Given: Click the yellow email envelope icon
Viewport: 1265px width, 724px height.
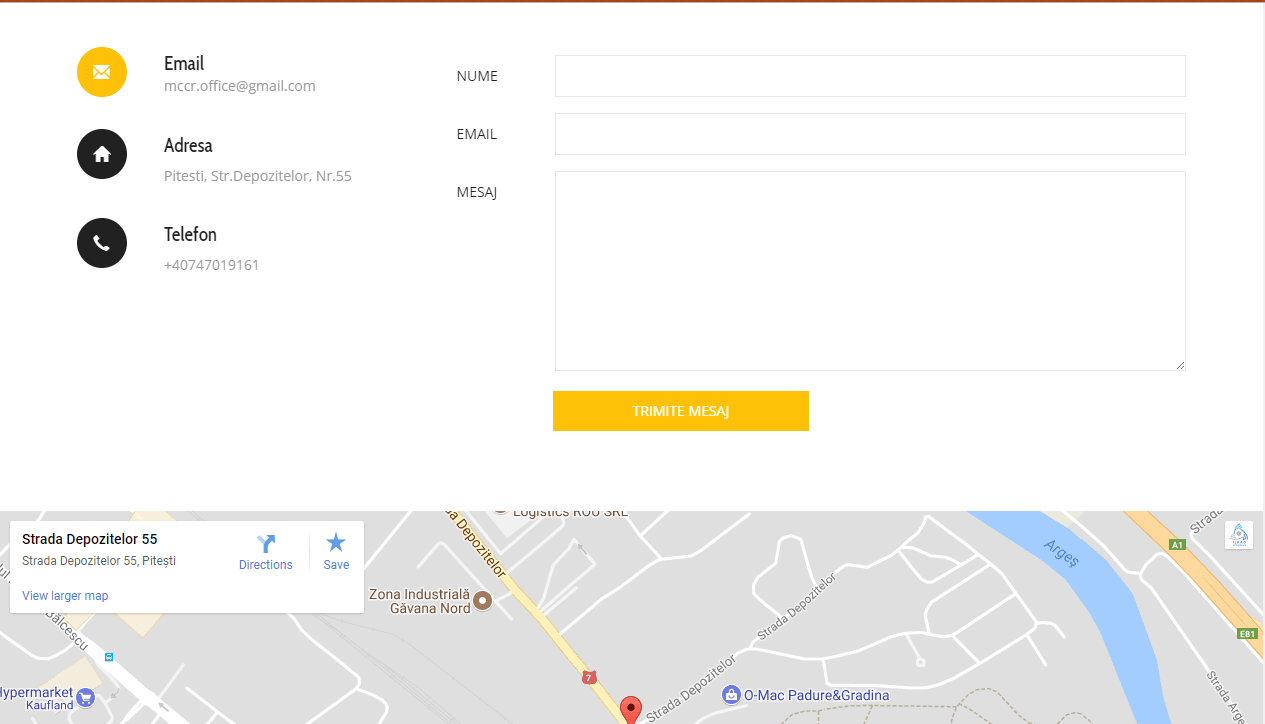Looking at the screenshot, I should tap(102, 72).
